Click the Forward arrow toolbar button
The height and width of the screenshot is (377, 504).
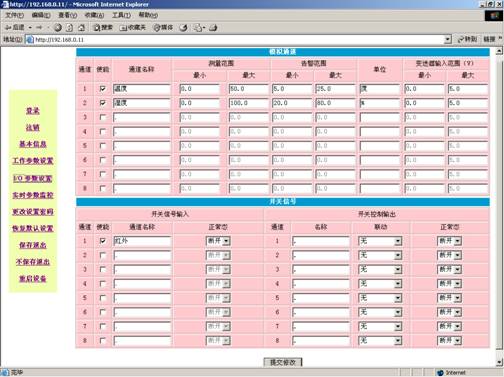[x=39, y=28]
